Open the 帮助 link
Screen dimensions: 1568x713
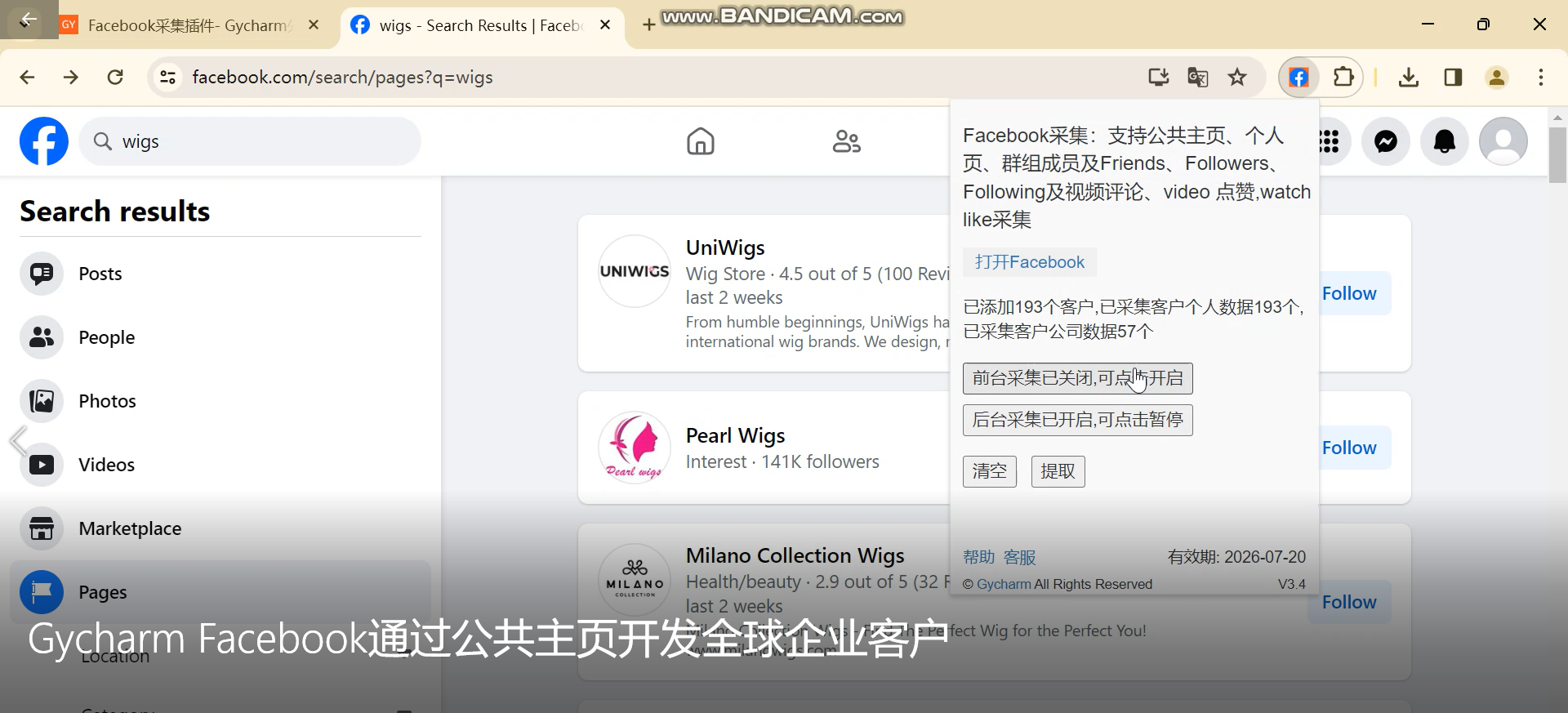click(978, 557)
